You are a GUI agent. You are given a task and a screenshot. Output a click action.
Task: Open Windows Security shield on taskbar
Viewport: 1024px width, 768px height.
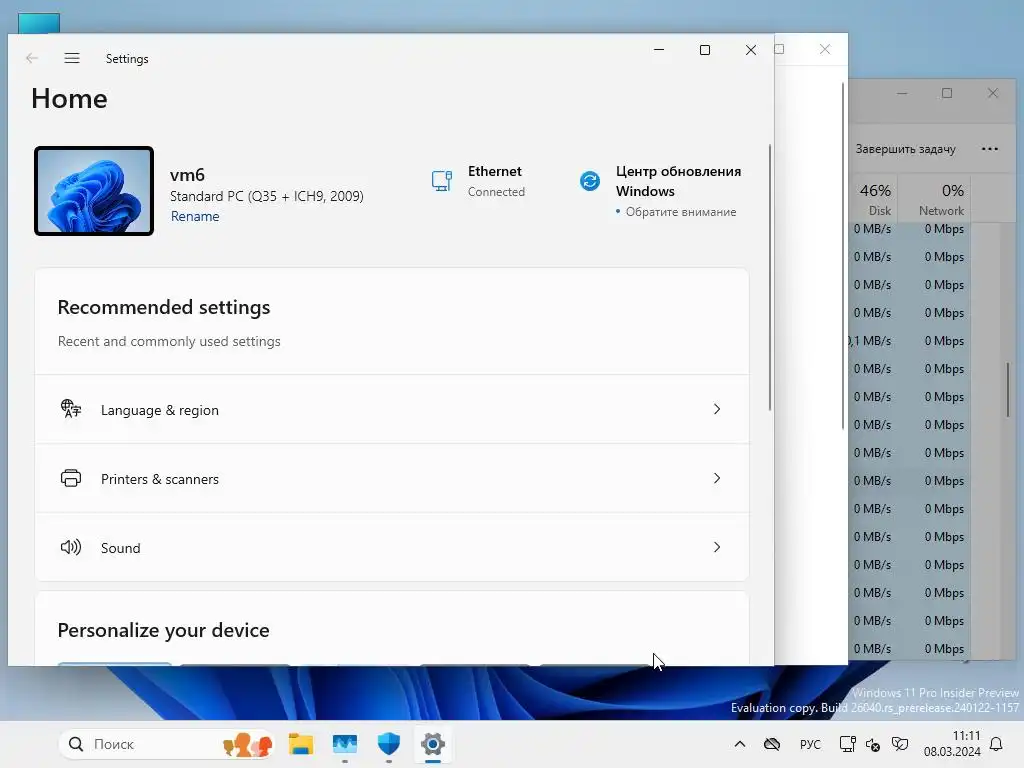click(389, 744)
